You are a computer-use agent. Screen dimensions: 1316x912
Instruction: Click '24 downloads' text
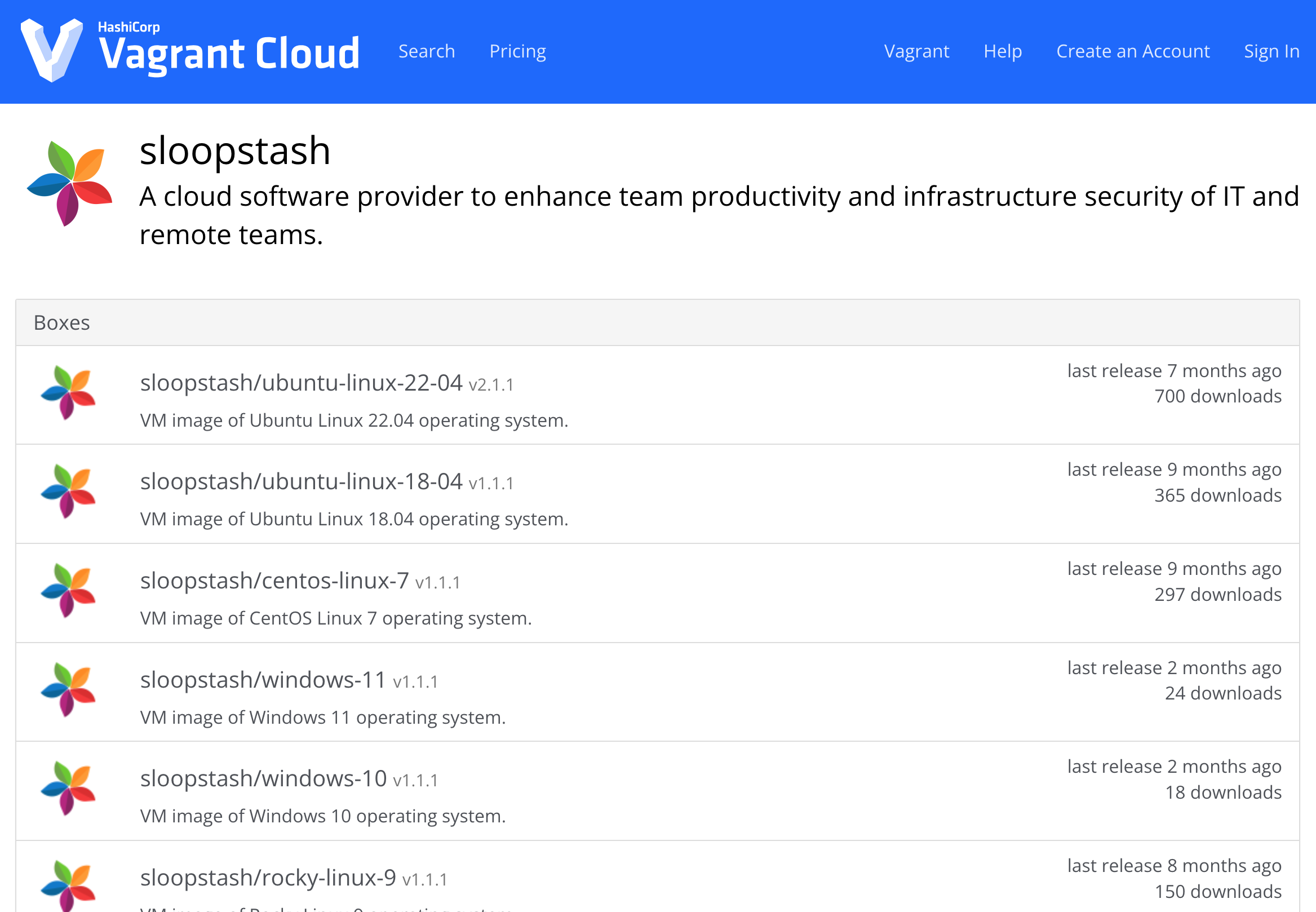(1223, 694)
